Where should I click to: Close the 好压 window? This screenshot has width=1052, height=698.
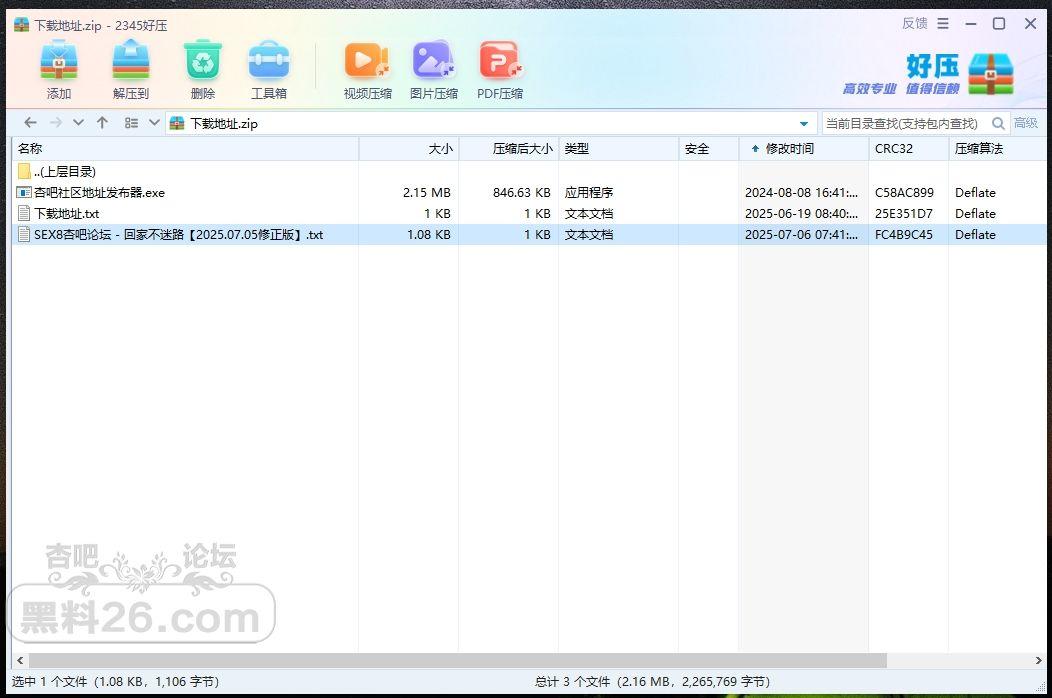[x=1031, y=23]
